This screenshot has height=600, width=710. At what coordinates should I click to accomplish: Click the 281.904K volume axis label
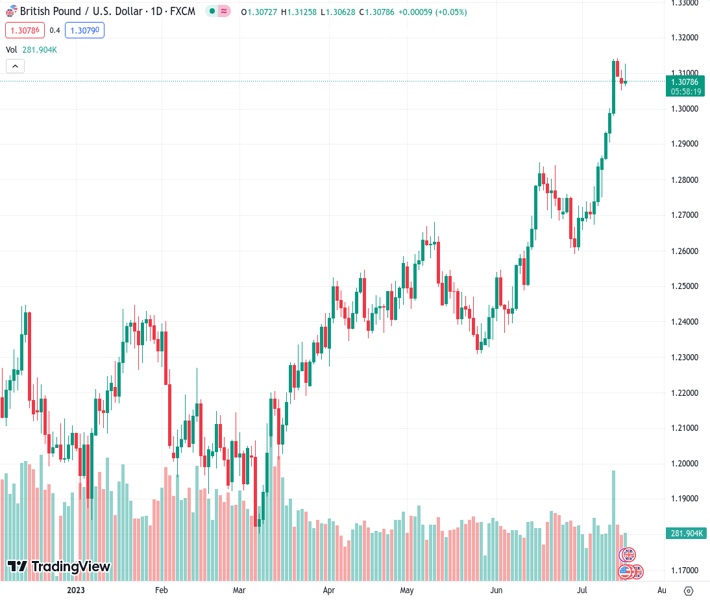(687, 533)
